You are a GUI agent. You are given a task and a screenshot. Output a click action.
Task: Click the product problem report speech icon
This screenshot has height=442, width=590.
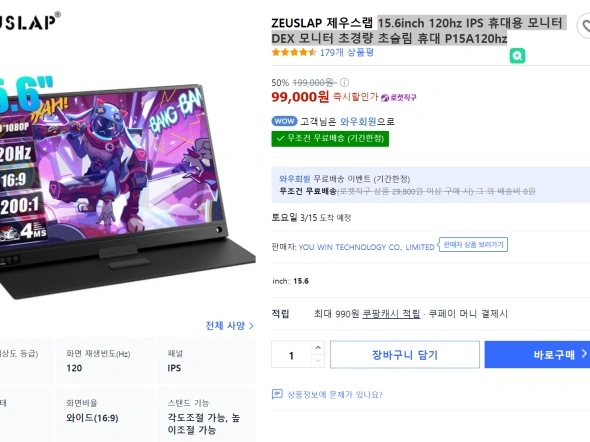[277, 394]
